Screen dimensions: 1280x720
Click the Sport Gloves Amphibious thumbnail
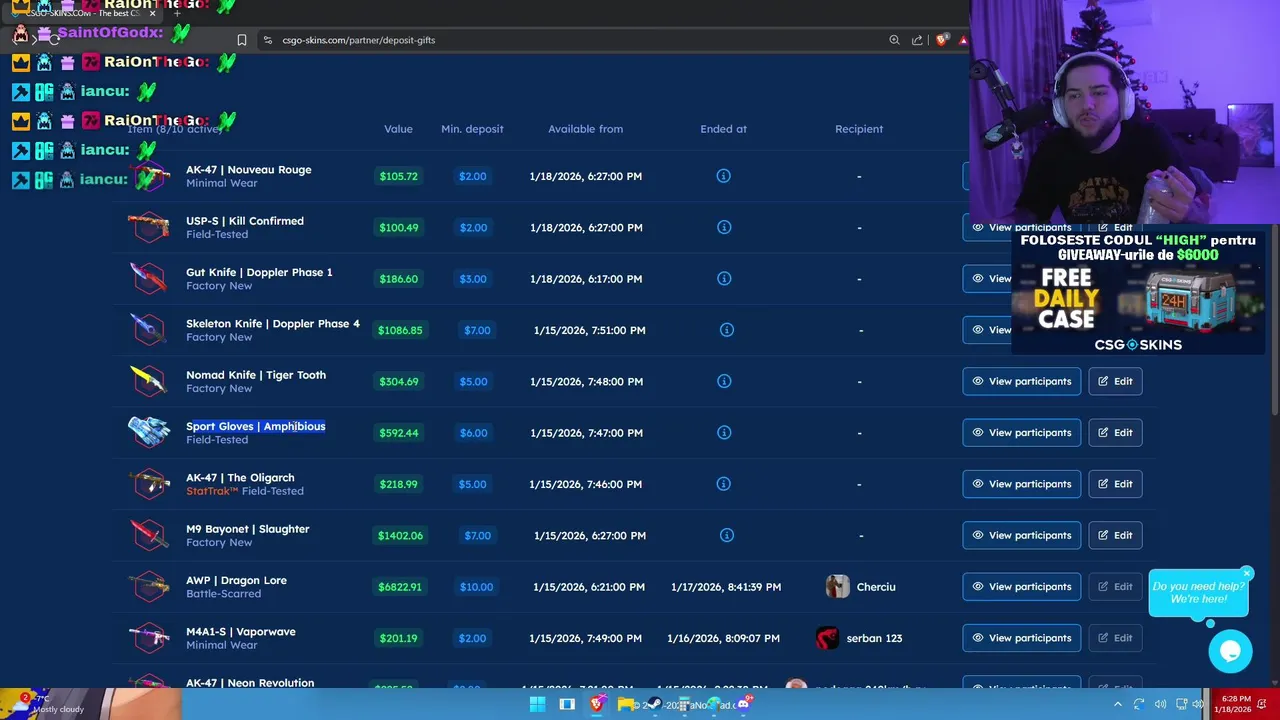pyautogui.click(x=149, y=431)
